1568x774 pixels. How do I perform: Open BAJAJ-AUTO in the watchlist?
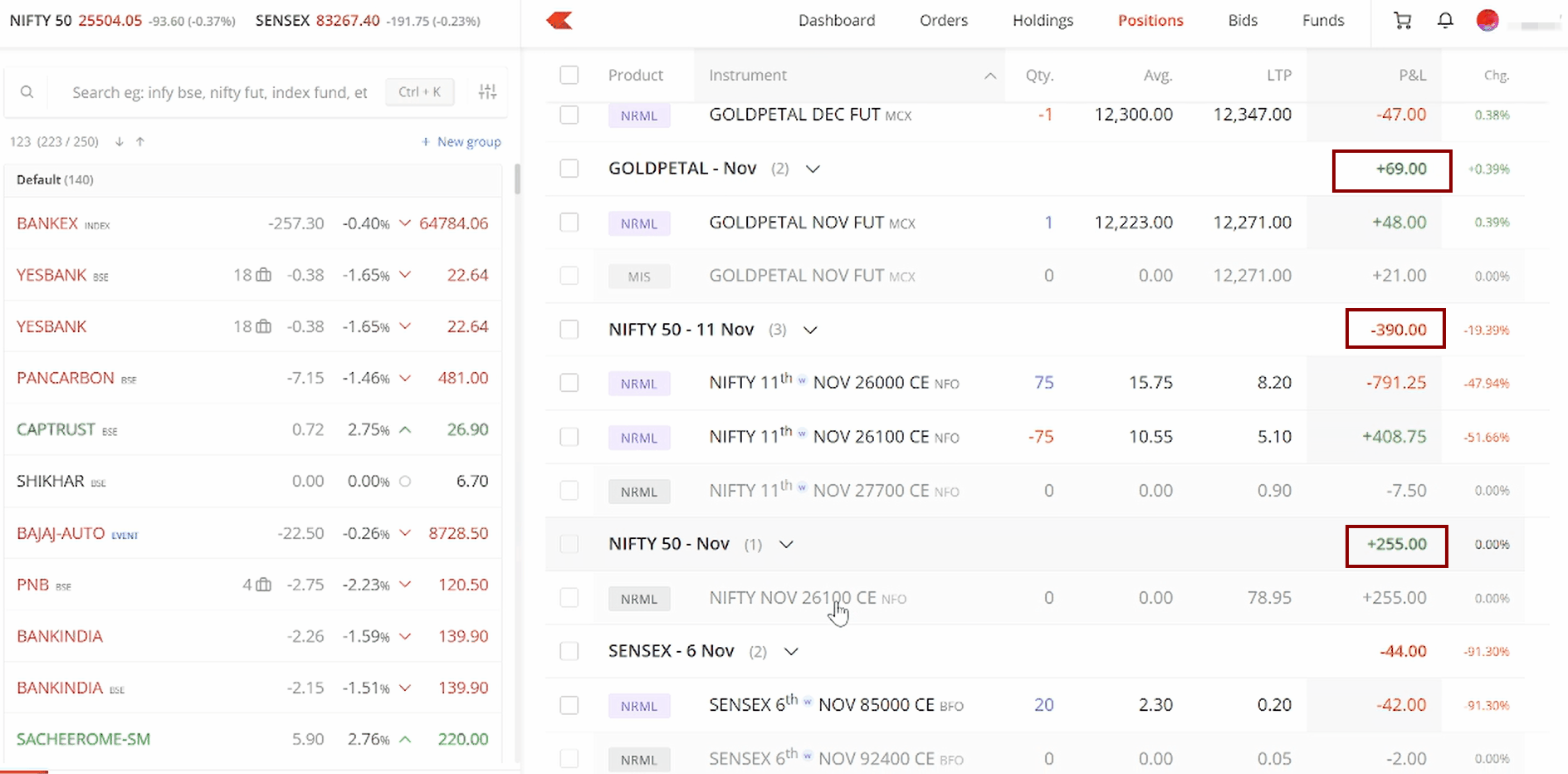(x=61, y=533)
